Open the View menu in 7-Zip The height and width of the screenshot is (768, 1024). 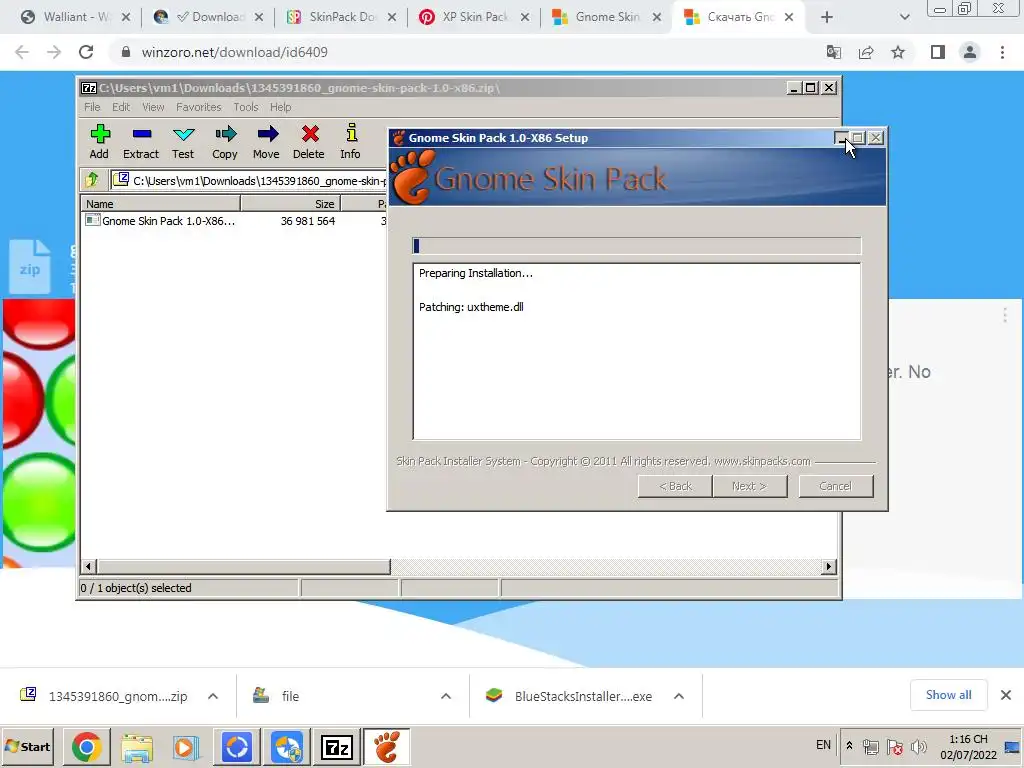click(153, 107)
